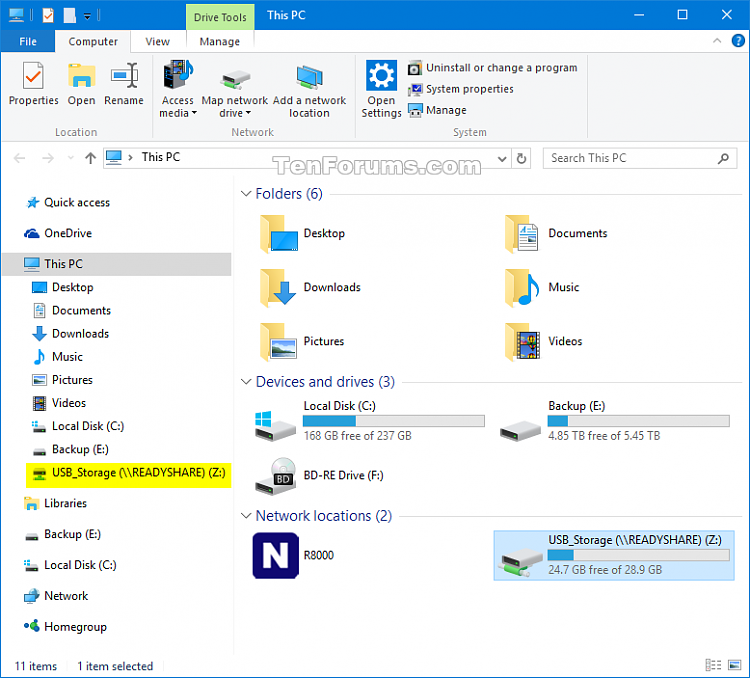Switch to Large icons view
This screenshot has width=750, height=678.
[x=734, y=665]
